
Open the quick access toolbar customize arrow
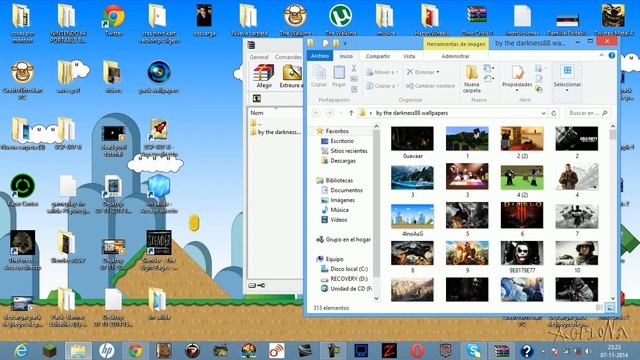[x=345, y=43]
